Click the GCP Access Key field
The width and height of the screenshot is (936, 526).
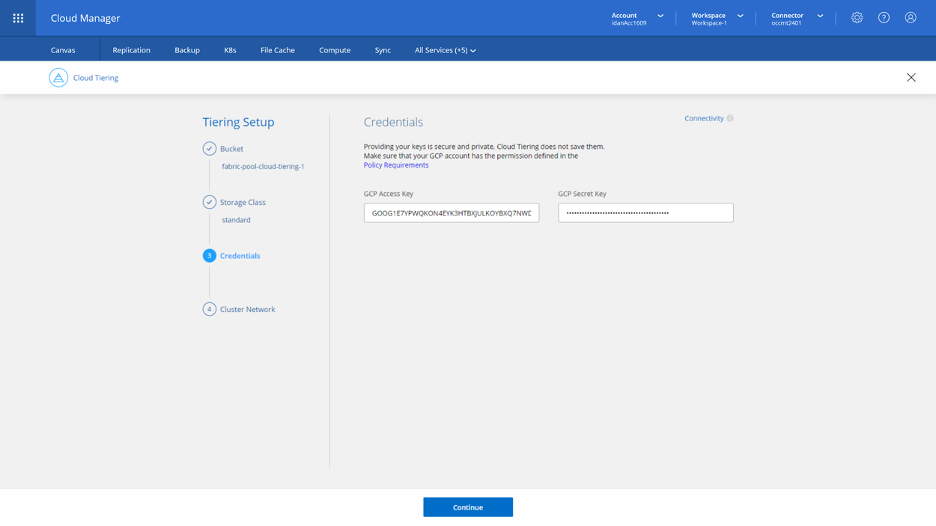tap(451, 213)
